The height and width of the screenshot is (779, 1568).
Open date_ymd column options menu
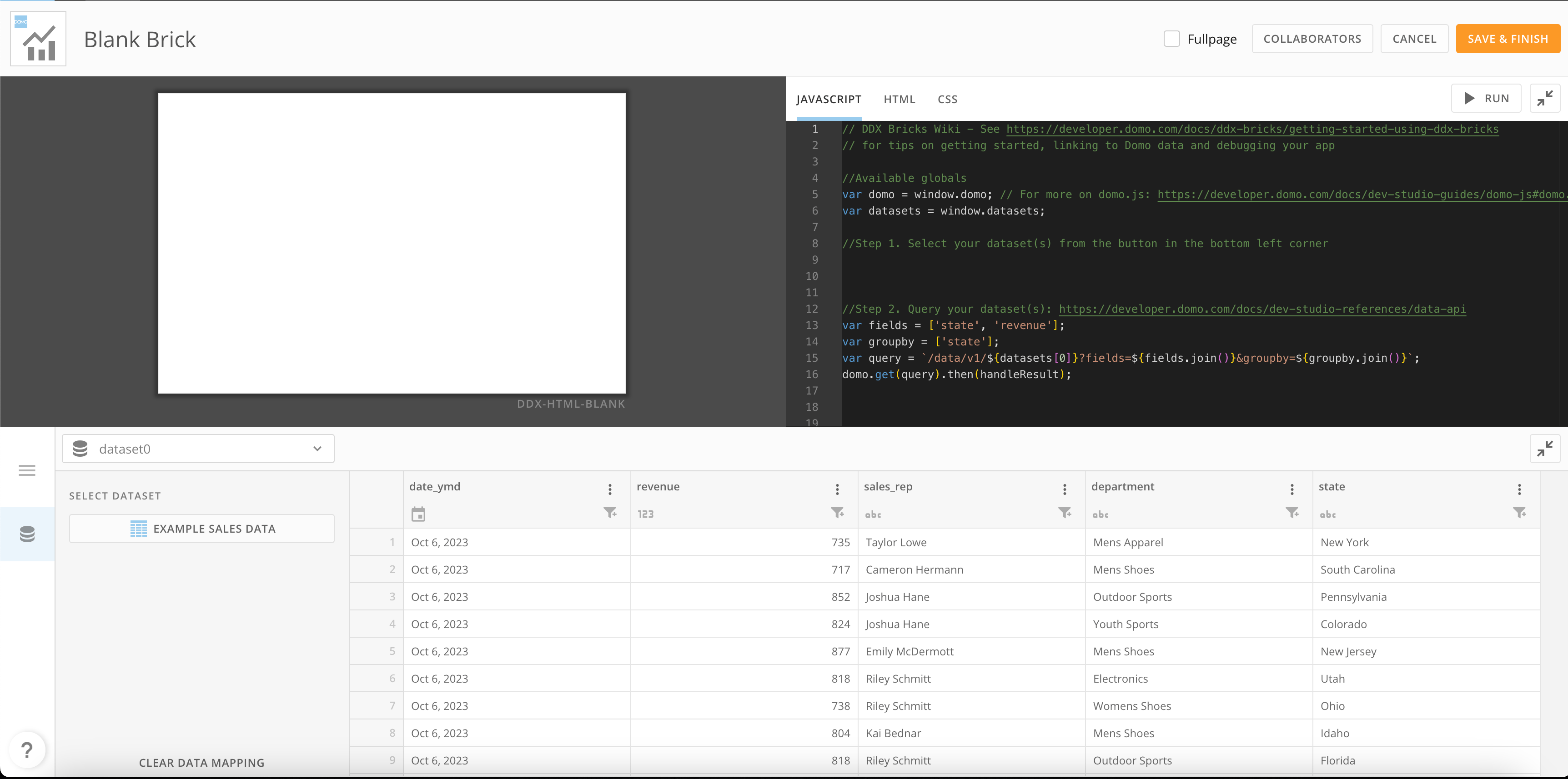point(610,489)
